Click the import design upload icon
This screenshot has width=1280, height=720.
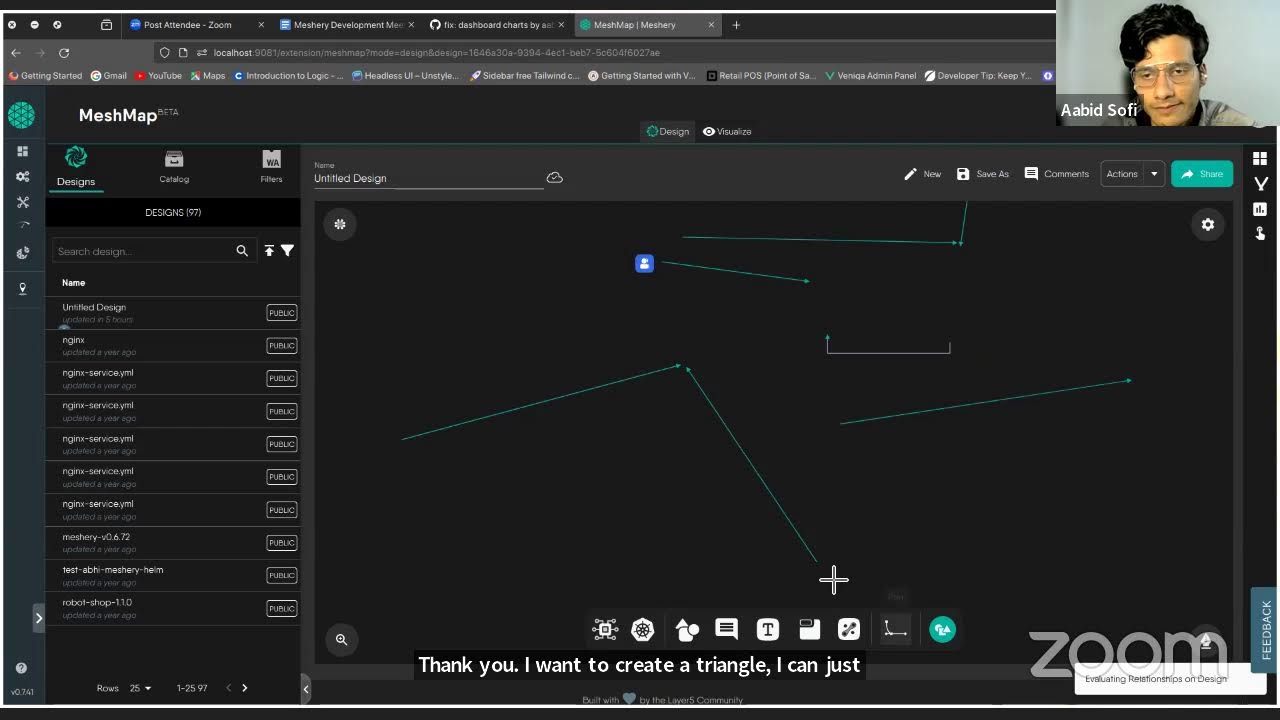coord(269,251)
